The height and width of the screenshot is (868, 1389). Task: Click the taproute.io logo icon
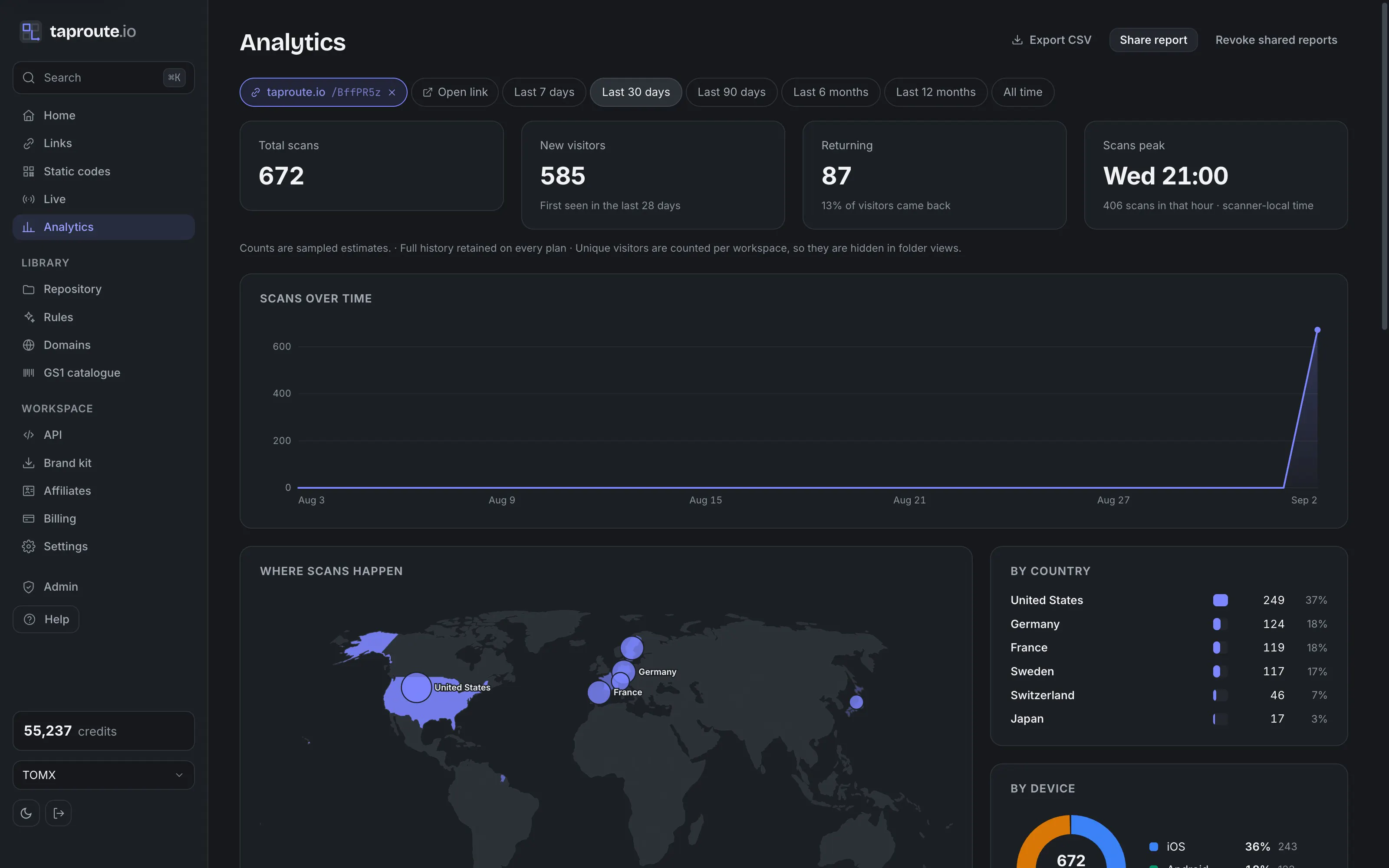click(30, 31)
